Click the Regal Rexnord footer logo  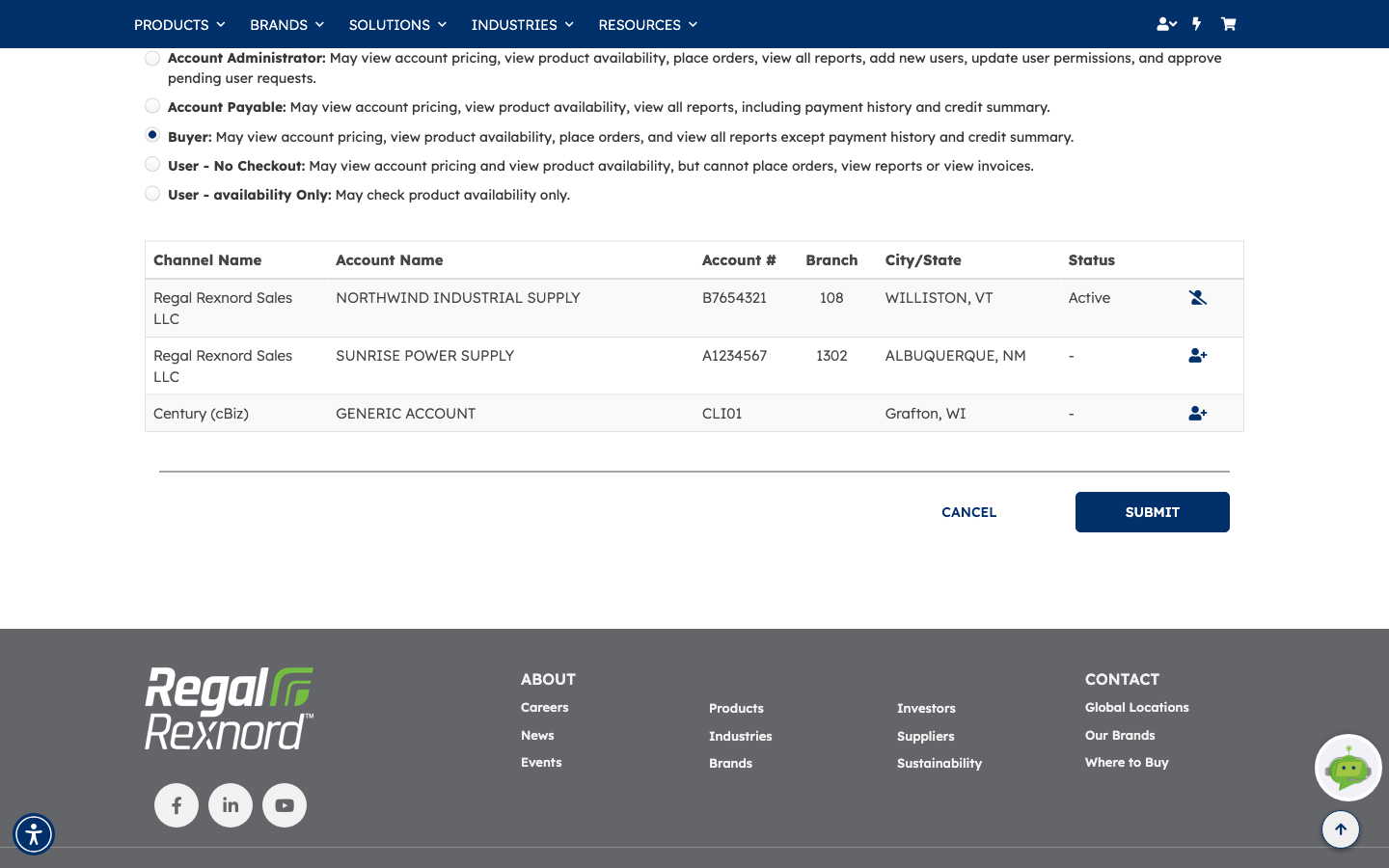pos(230,709)
